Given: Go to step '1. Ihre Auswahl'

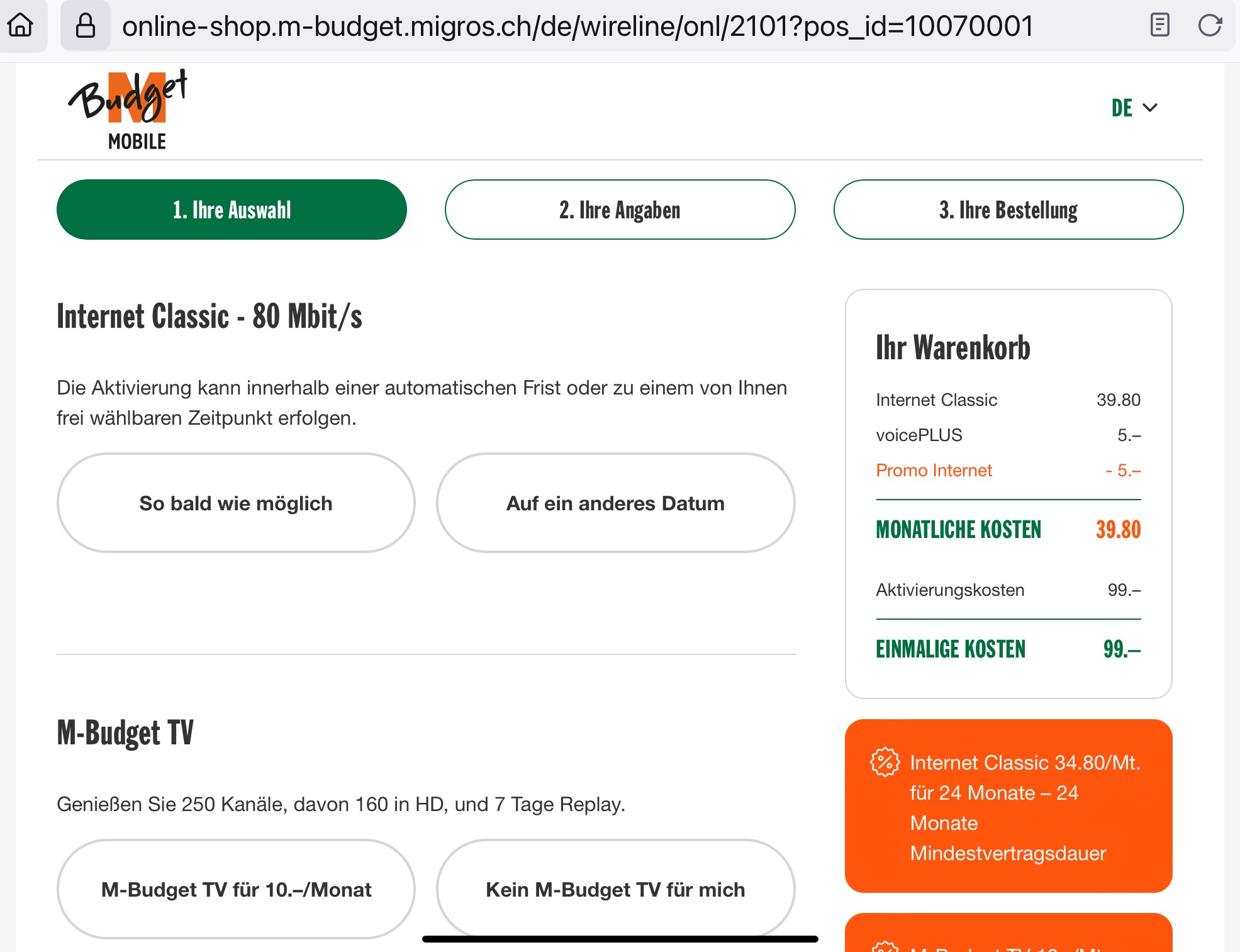Looking at the screenshot, I should [232, 210].
